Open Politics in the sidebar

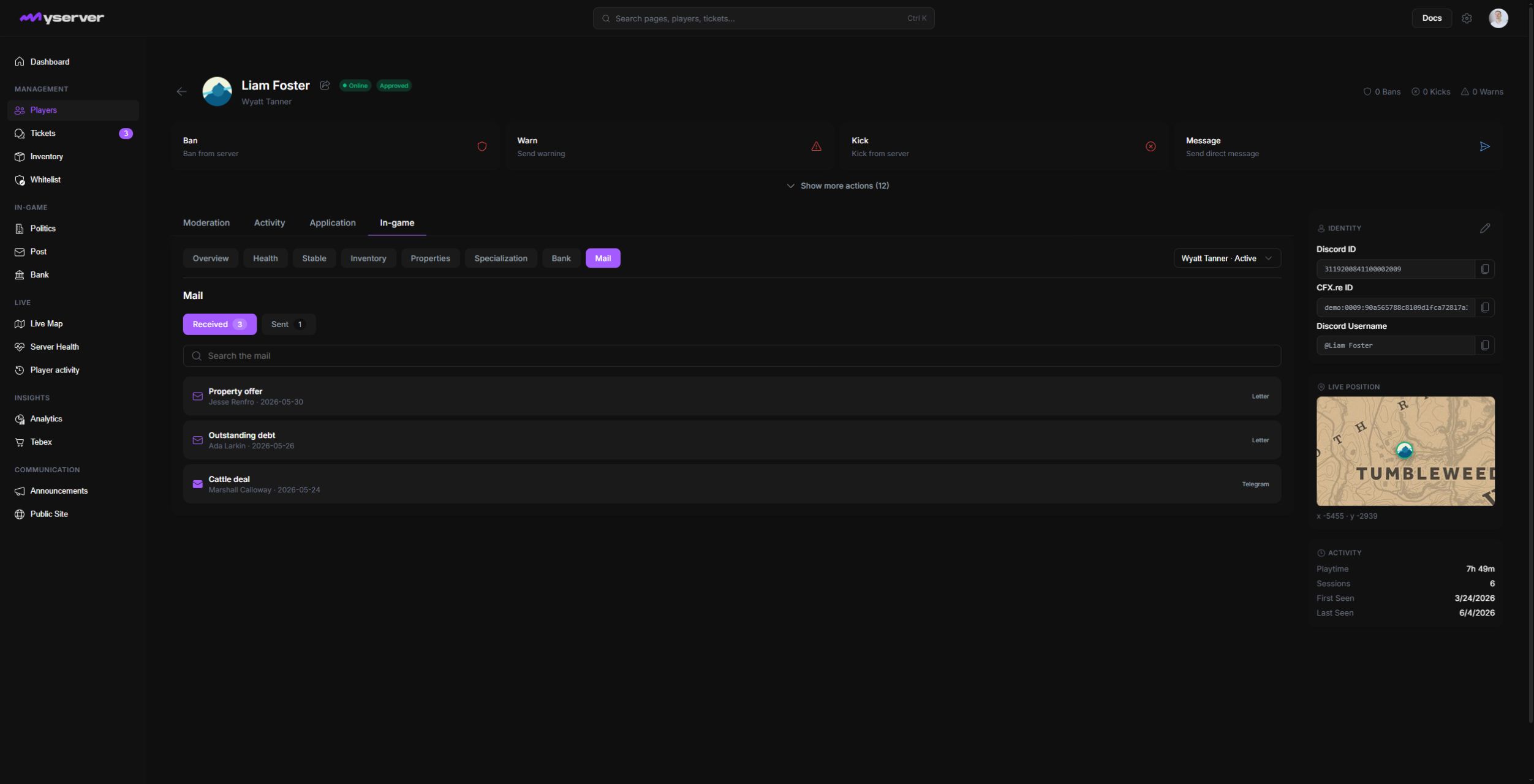coord(73,228)
